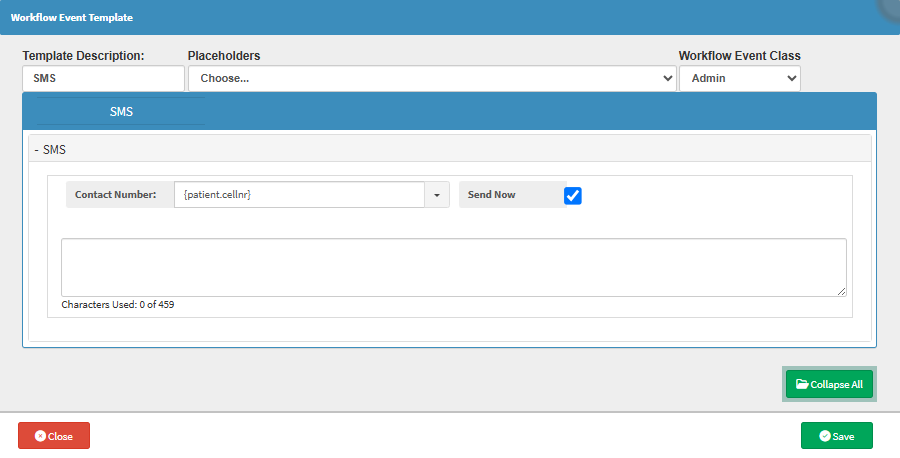Click the empty SMS message text area
This screenshot has width=900, height=458.
(453, 267)
